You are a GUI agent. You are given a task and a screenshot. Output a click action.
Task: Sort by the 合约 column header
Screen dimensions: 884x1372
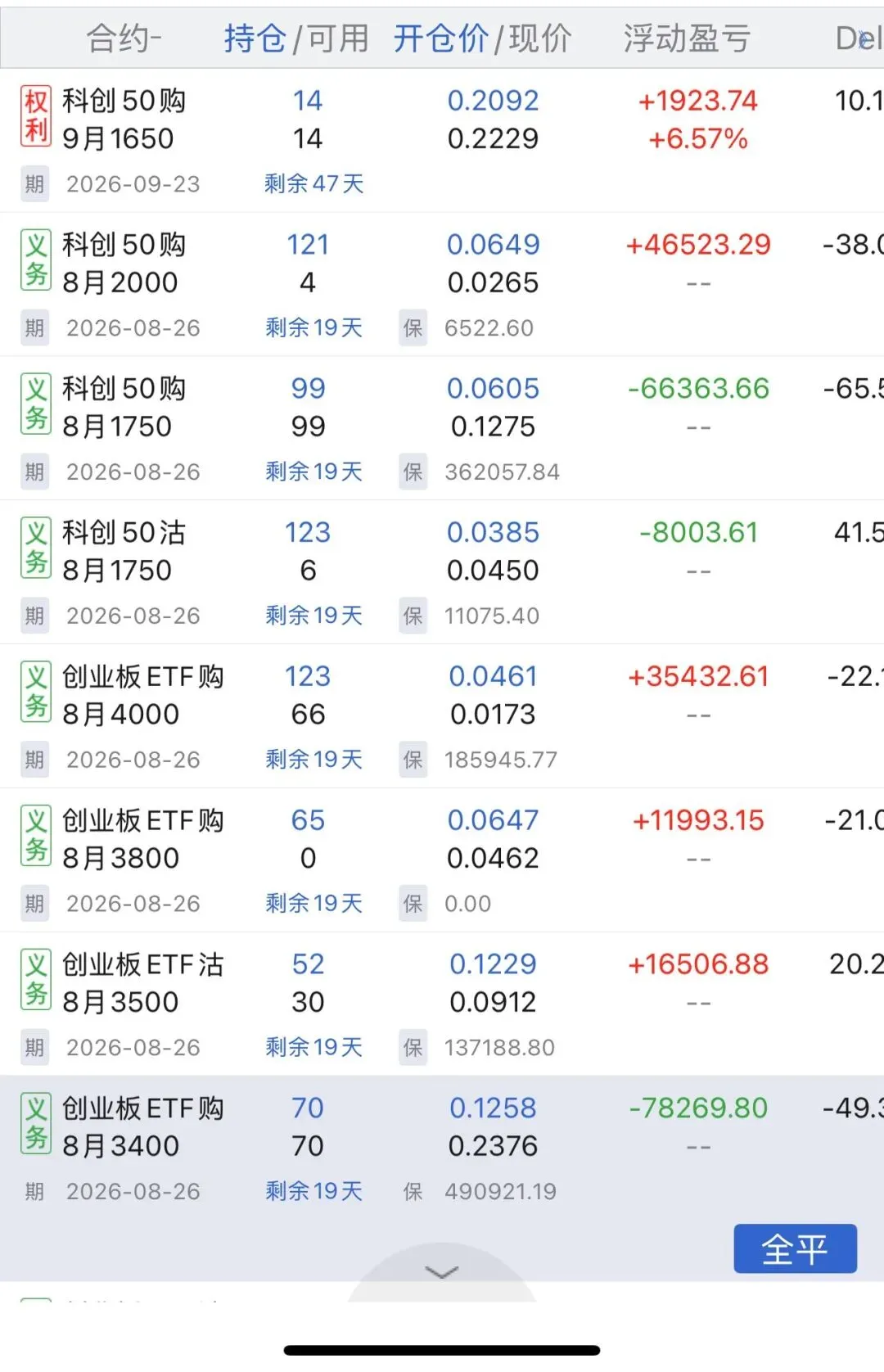(124, 38)
